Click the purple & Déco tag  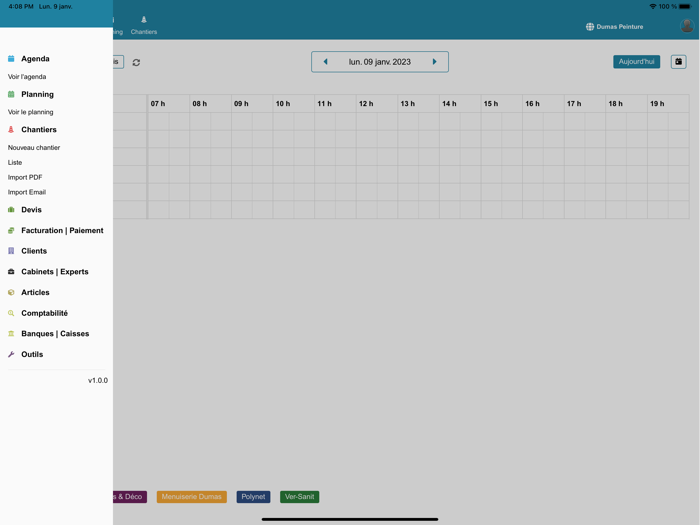129,497
